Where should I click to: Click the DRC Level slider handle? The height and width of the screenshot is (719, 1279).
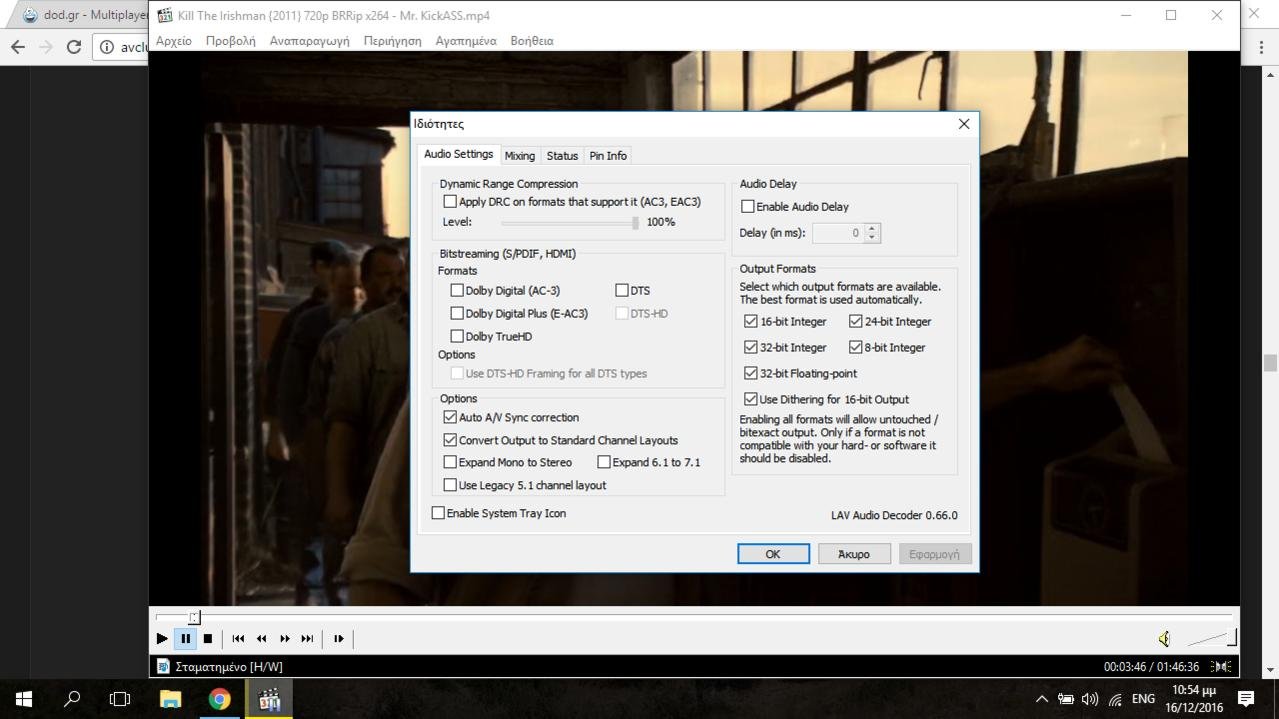pyautogui.click(x=635, y=223)
